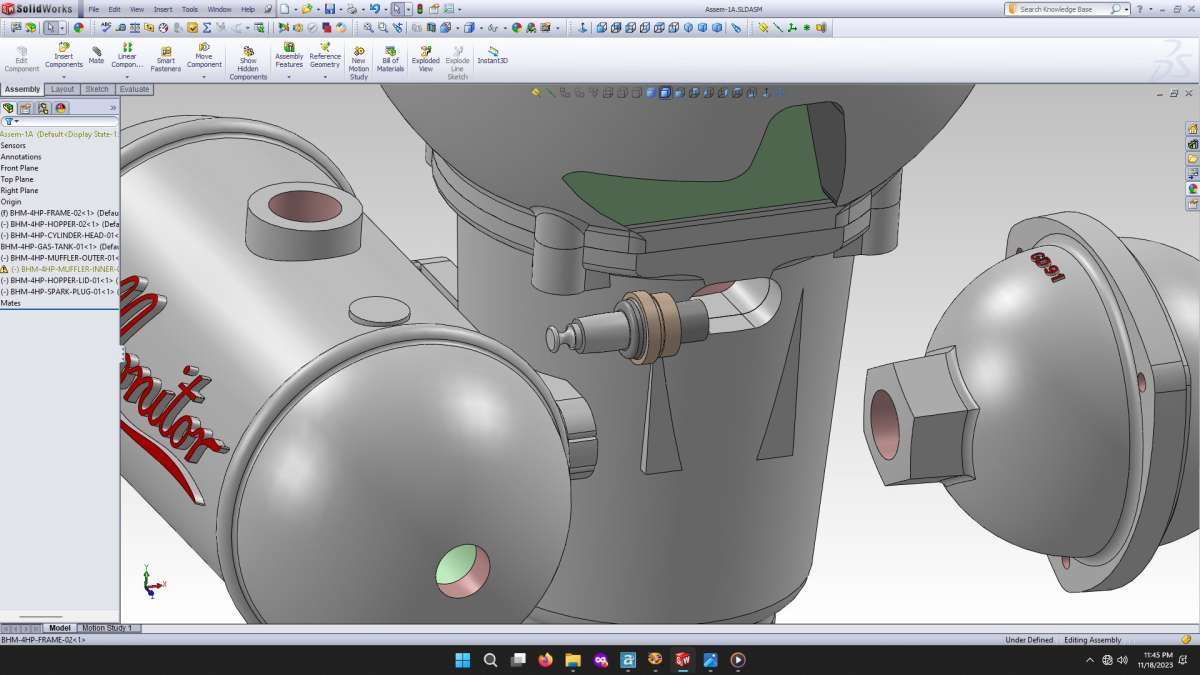
Task: Click the Rebuild traffic light icon
Action: pos(419,9)
